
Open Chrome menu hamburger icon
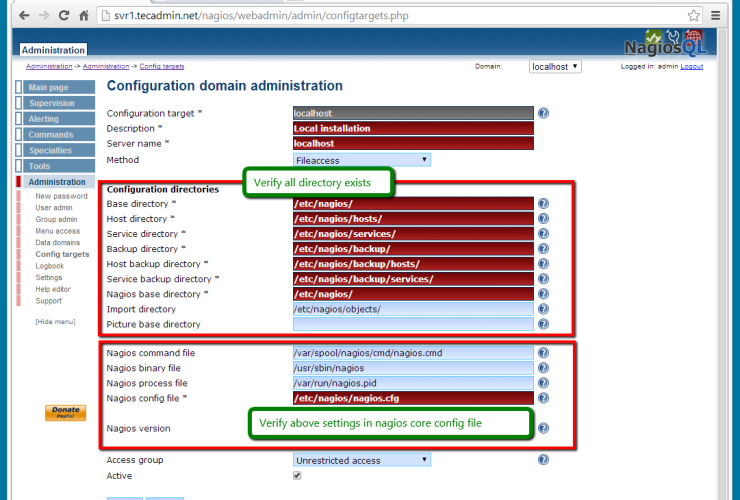(722, 16)
